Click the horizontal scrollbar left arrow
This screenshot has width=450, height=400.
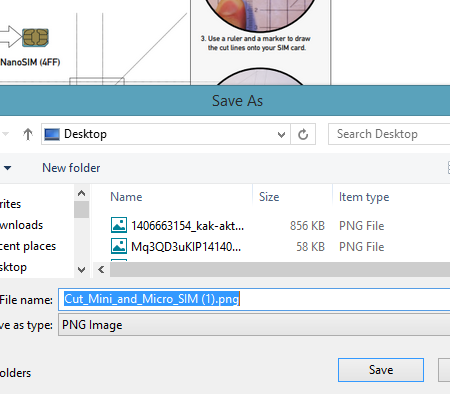coord(101,269)
